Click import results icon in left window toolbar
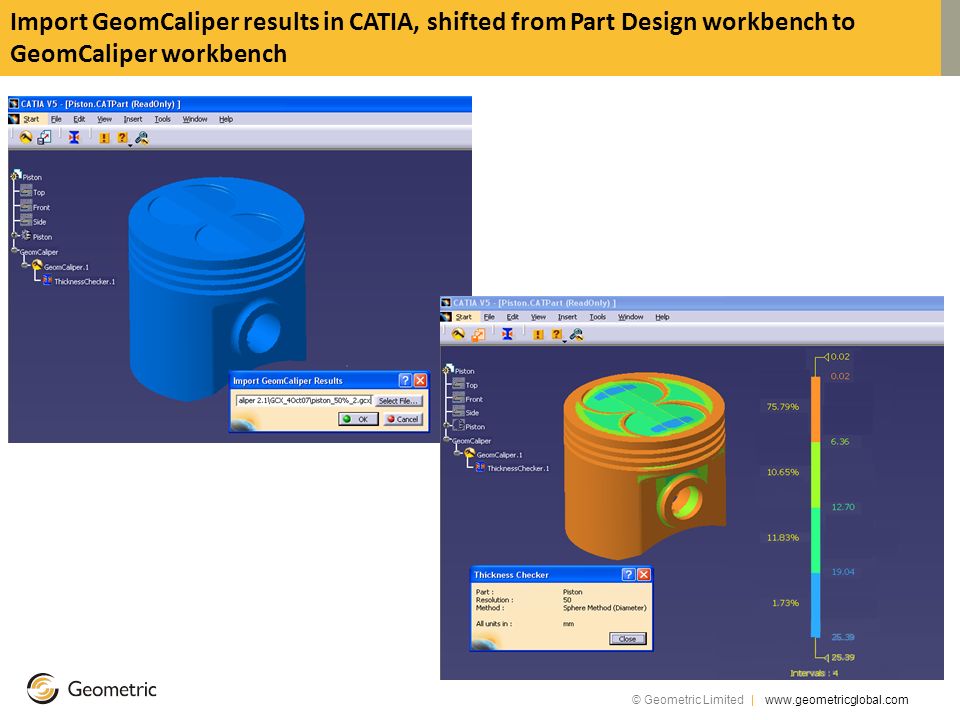This screenshot has width=960, height=720. pos(45,137)
